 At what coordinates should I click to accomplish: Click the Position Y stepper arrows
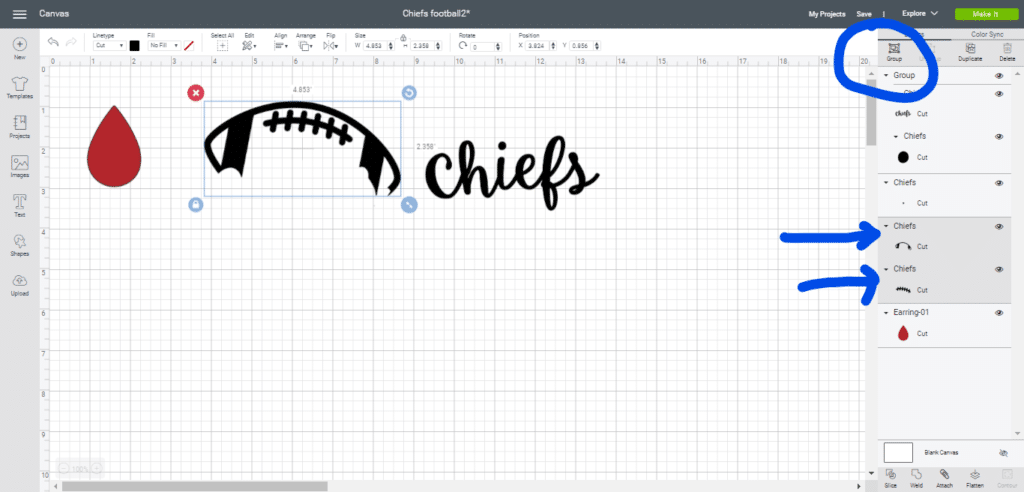pyautogui.click(x=598, y=46)
